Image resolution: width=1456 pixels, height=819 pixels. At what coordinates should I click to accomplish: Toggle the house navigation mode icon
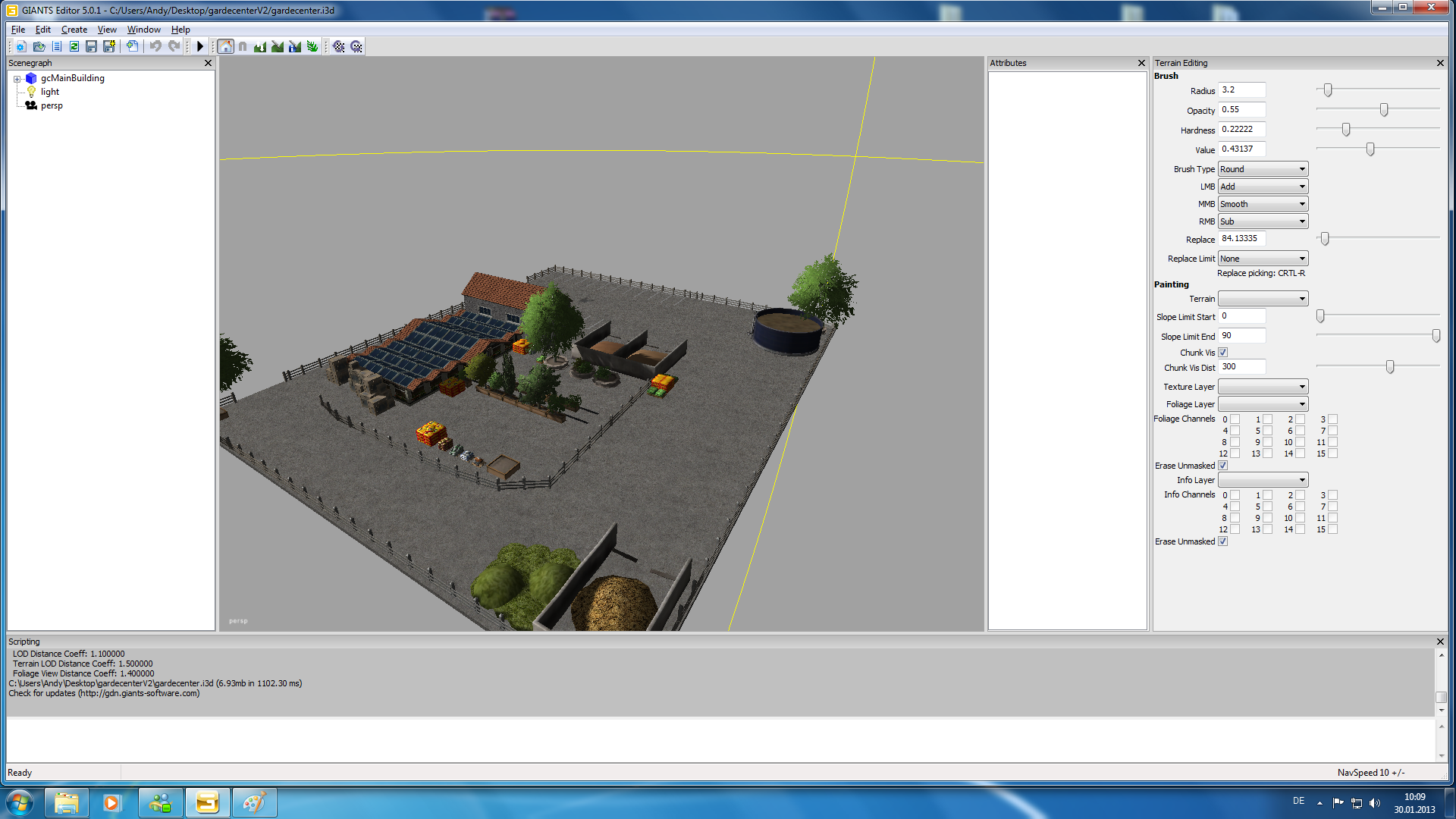pos(225,46)
